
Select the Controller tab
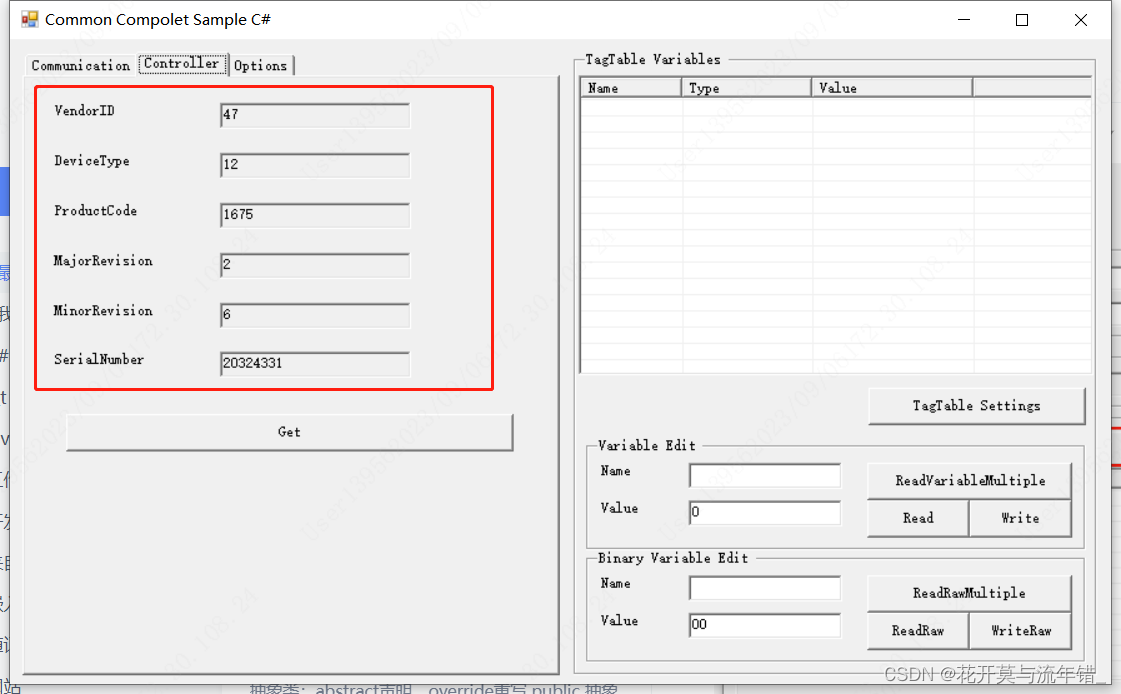coord(182,63)
